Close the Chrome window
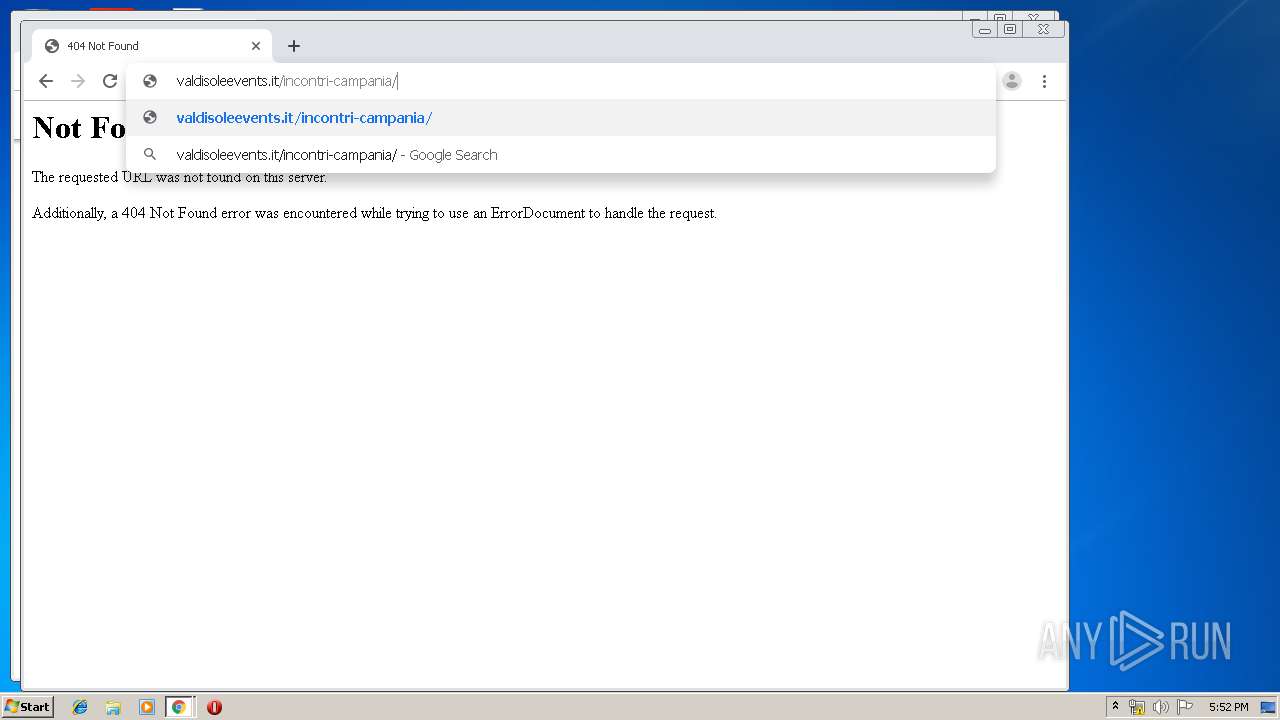This screenshot has width=1280, height=720. click(1043, 30)
